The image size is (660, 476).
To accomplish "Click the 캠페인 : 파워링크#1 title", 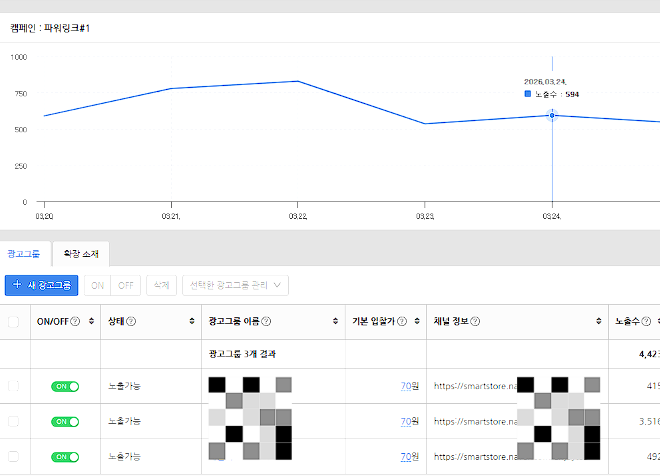I will tap(50, 28).
